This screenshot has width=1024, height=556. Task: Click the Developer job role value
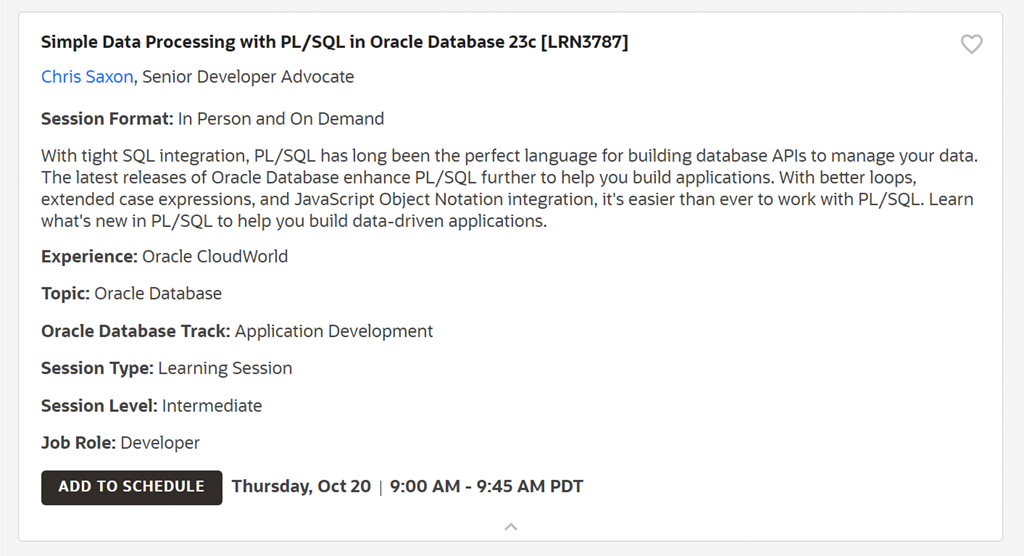pos(160,443)
